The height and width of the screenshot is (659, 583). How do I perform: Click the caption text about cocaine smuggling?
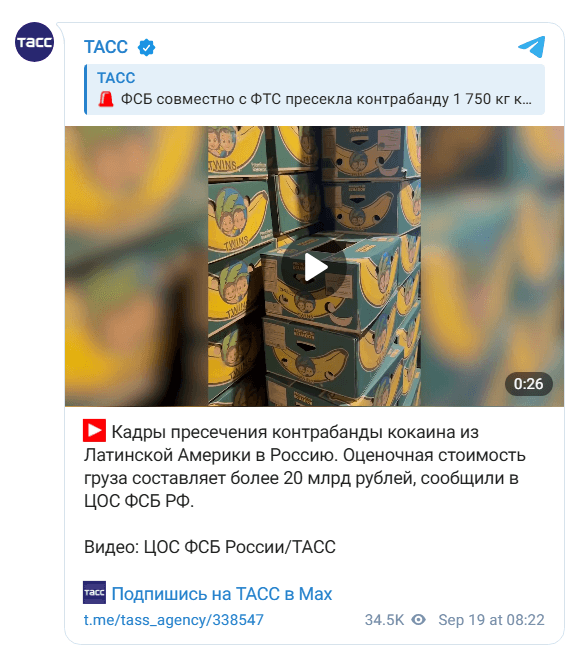pyautogui.click(x=304, y=467)
